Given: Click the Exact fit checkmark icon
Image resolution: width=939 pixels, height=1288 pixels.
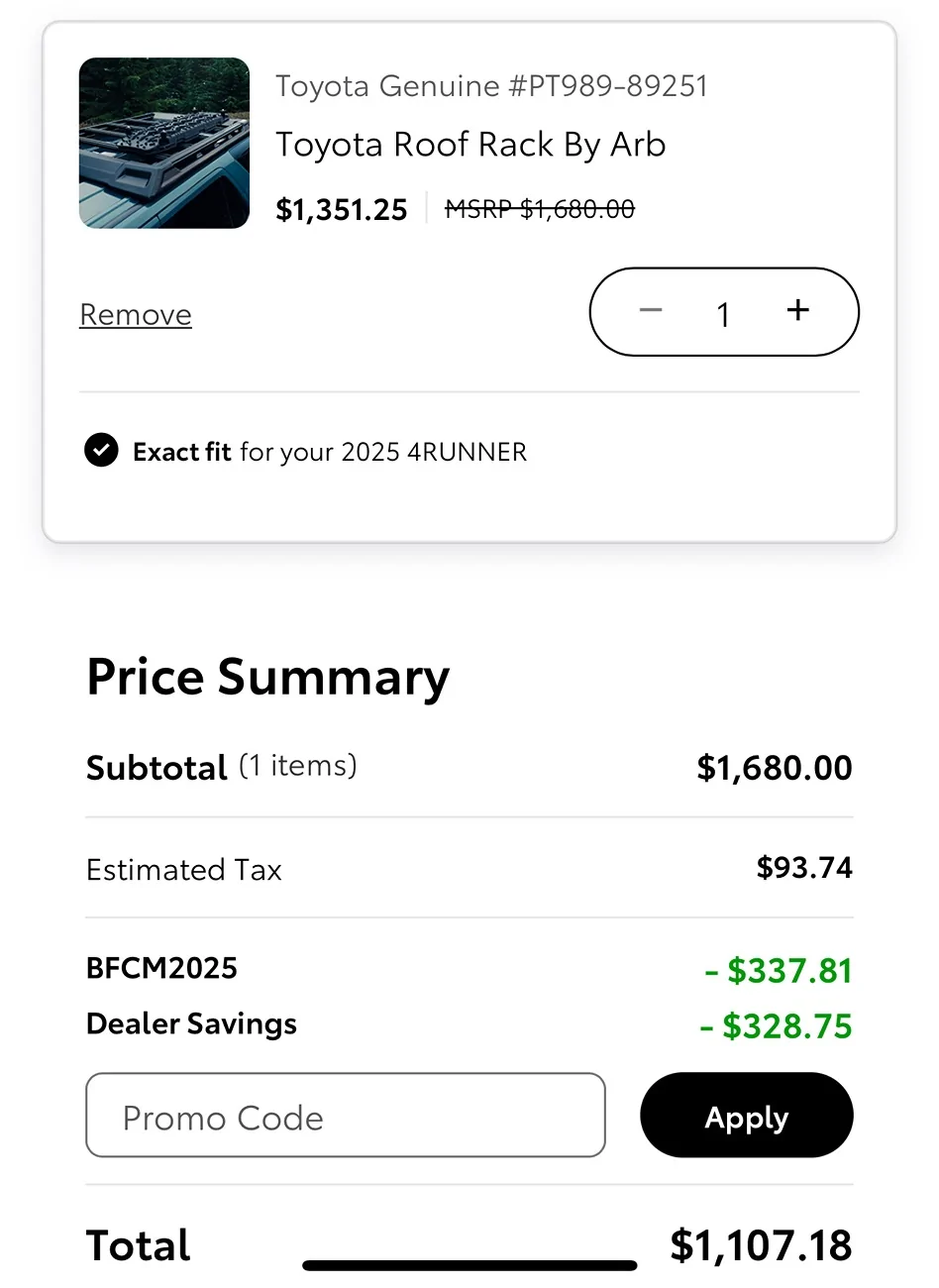Looking at the screenshot, I should pos(101,451).
